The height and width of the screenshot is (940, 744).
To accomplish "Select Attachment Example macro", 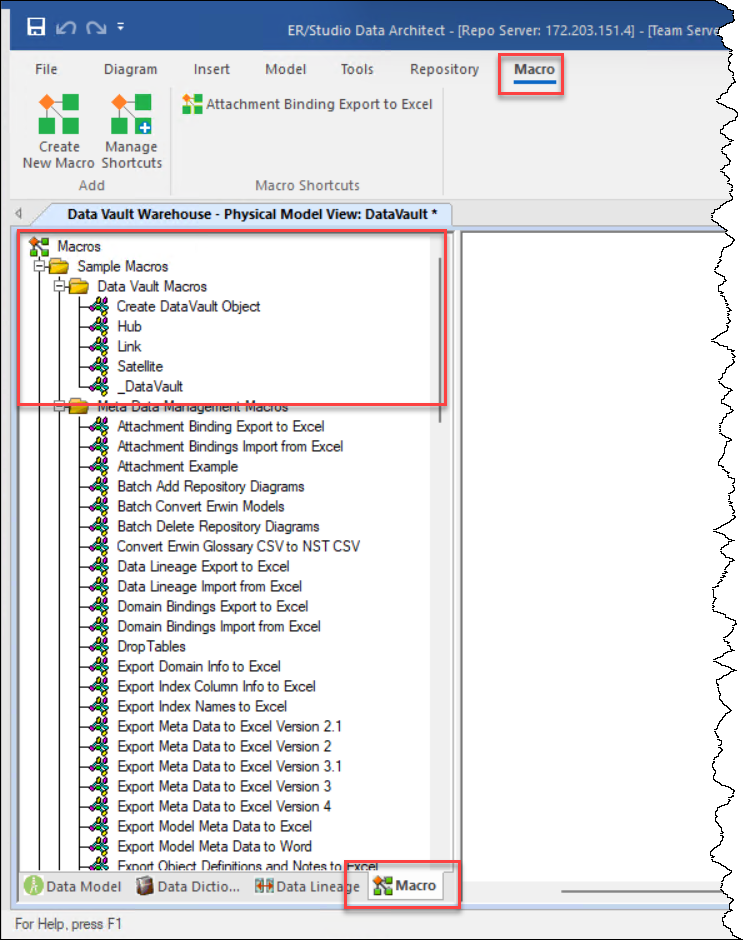I will click(177, 466).
